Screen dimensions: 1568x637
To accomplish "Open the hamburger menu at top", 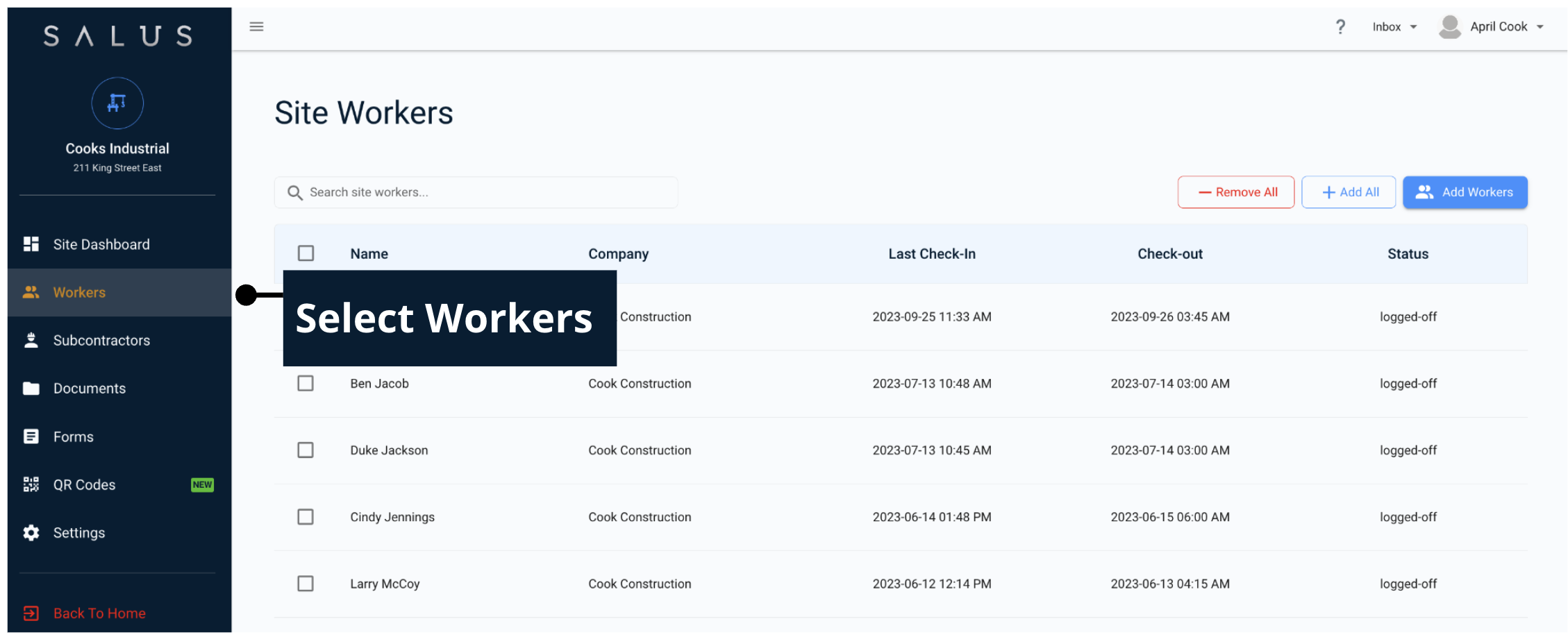I will point(256,26).
